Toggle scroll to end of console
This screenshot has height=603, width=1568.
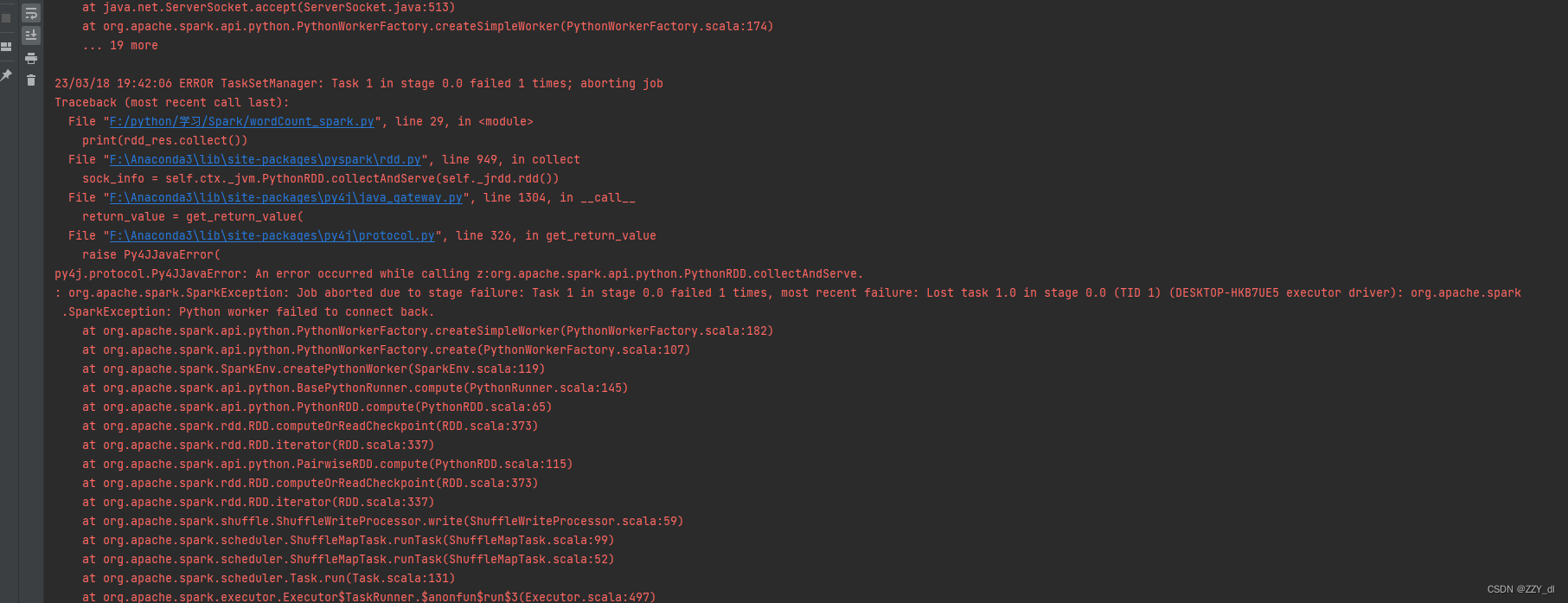[x=31, y=35]
